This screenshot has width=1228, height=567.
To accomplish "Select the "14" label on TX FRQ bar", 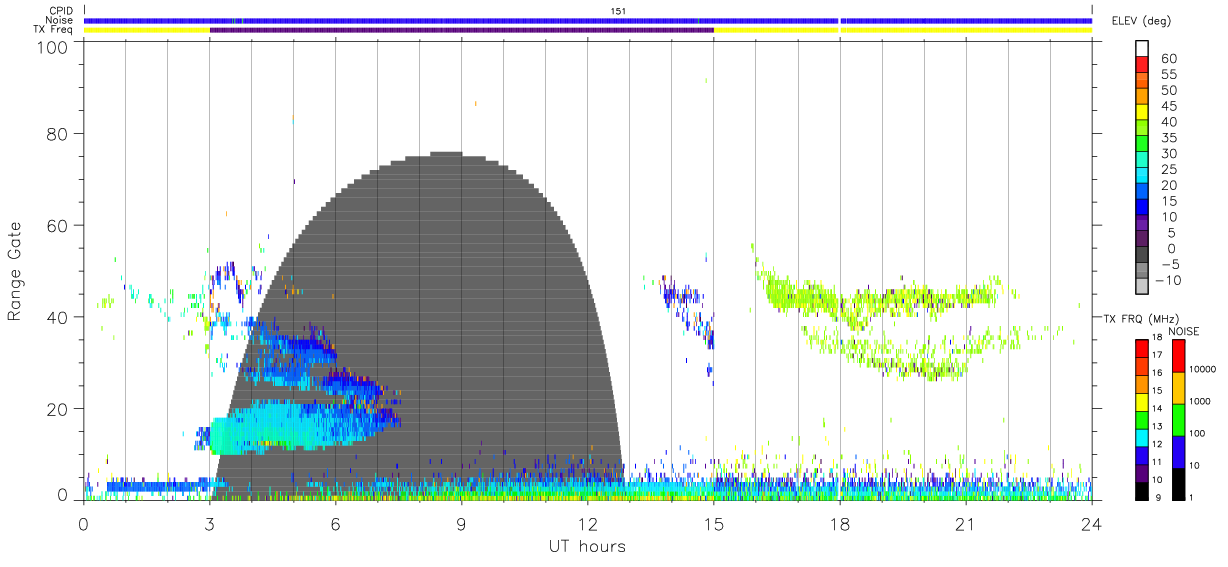I will 1155,408.
